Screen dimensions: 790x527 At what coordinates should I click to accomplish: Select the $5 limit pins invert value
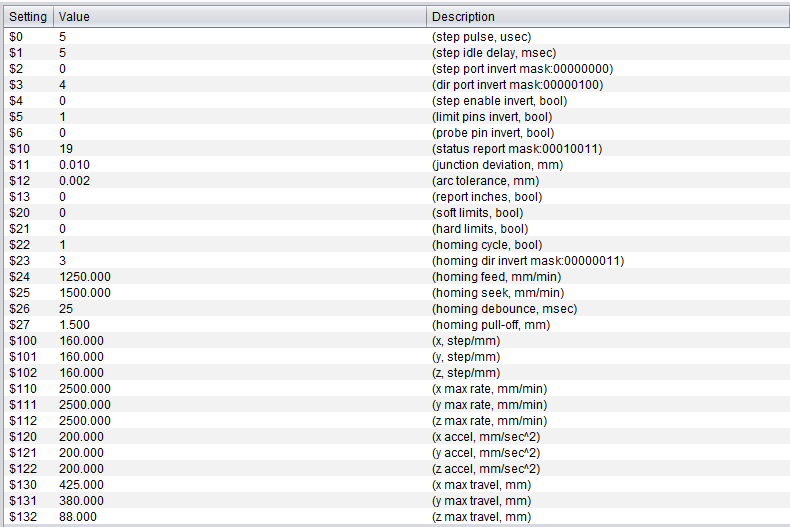(x=62, y=117)
